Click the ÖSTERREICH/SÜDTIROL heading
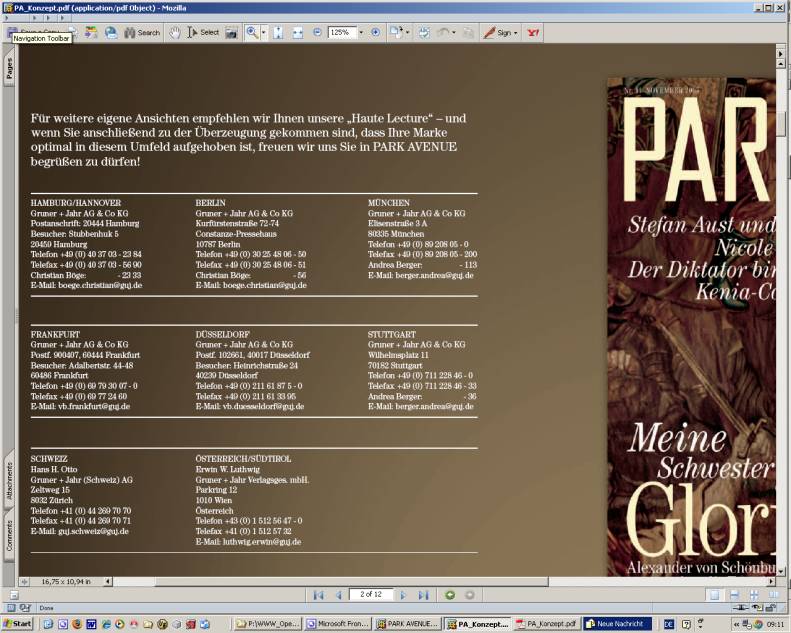Screen dimensions: 791x633 tap(243, 459)
